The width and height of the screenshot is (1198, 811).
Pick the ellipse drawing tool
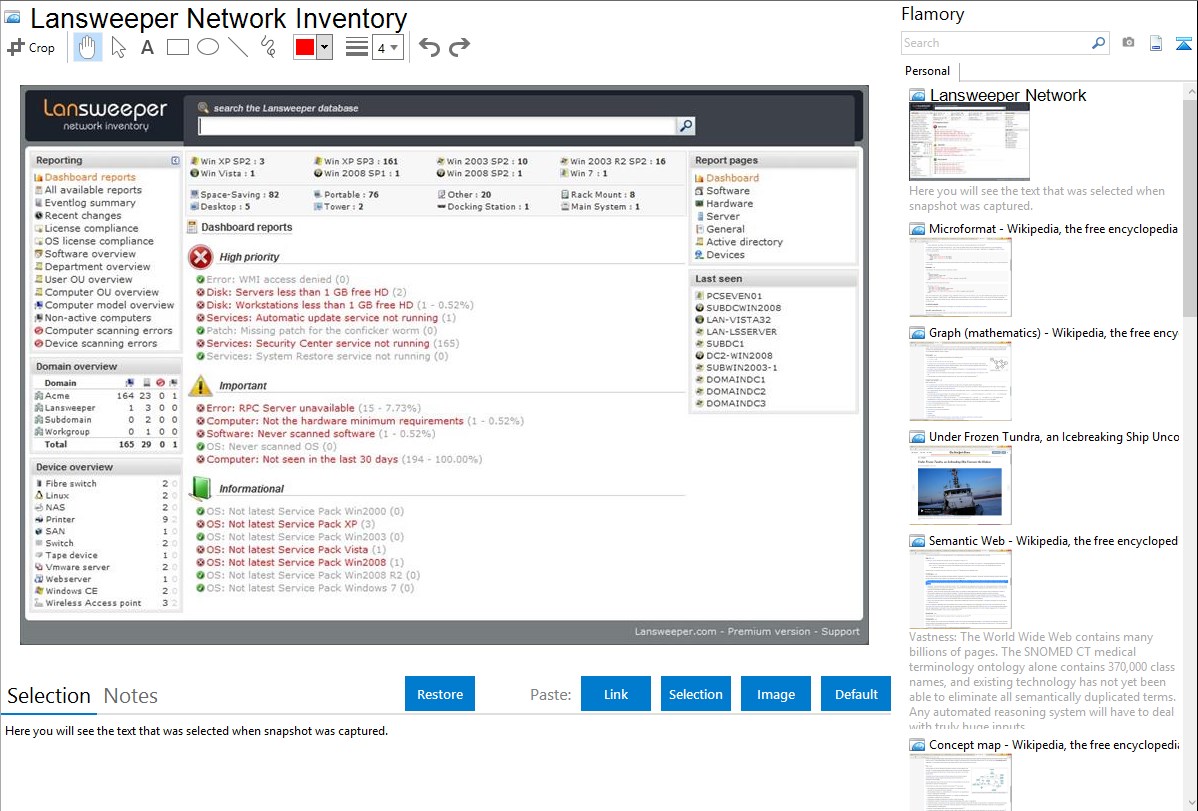tap(208, 47)
